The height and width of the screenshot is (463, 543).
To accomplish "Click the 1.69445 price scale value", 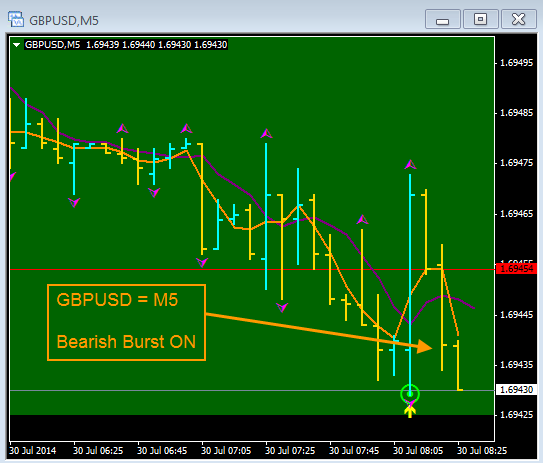I will [x=516, y=315].
